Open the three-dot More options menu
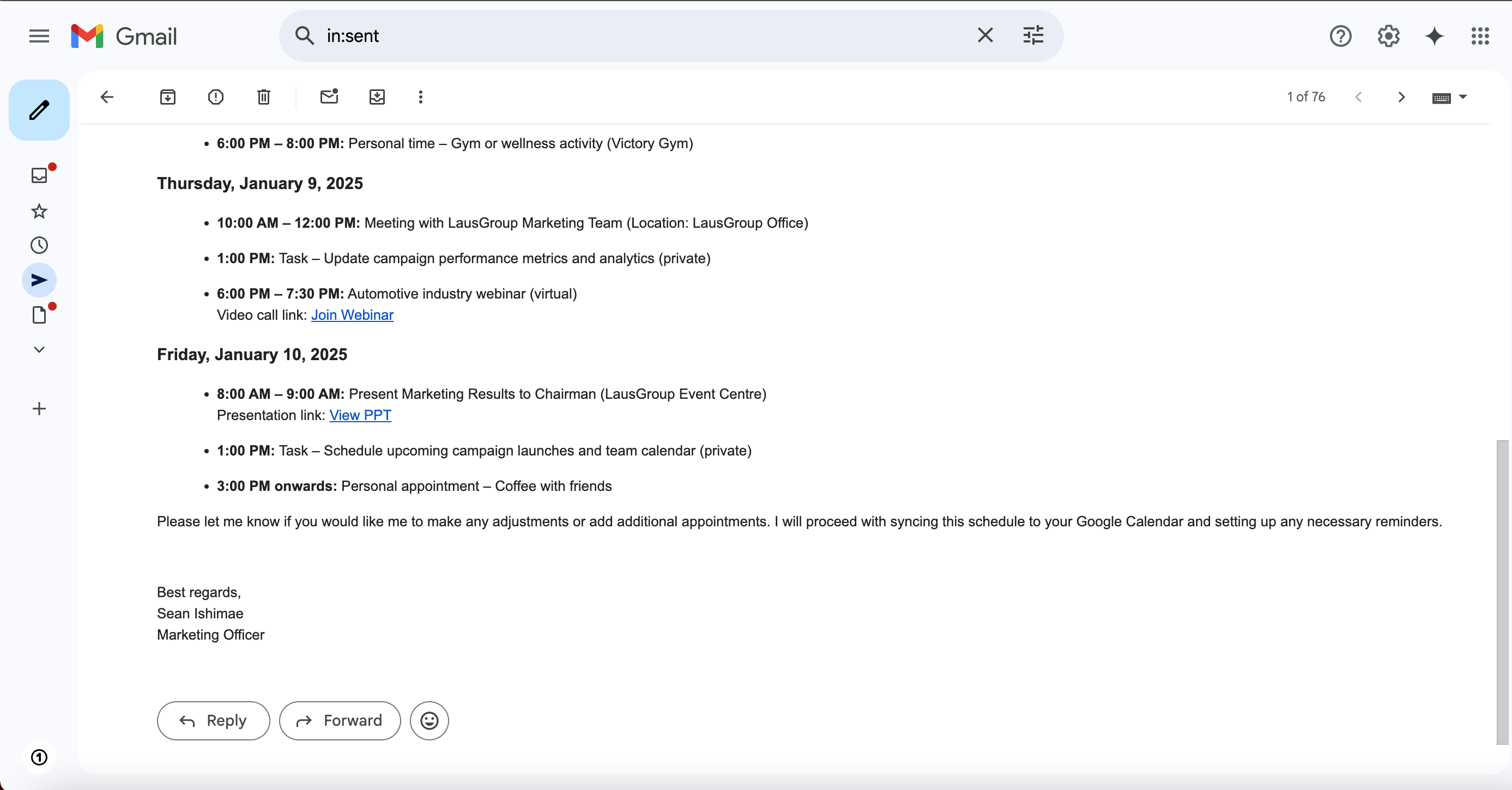 tap(420, 97)
